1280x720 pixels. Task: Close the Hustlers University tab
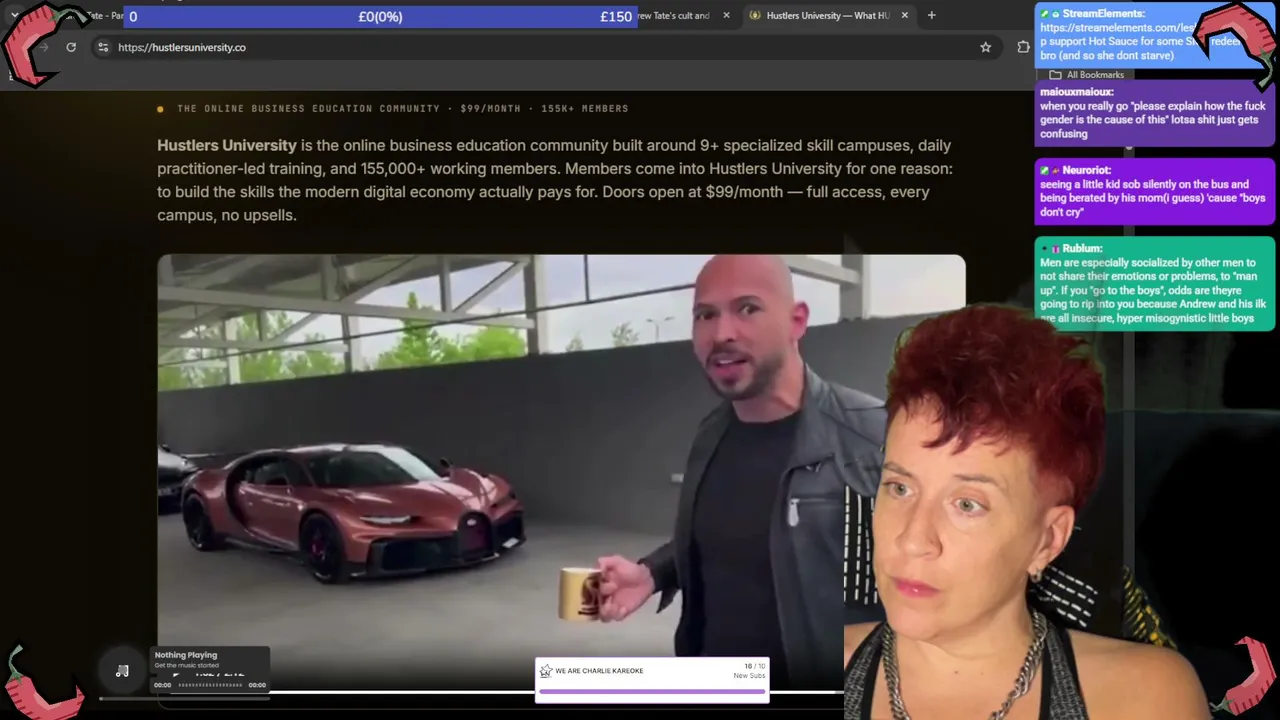pyautogui.click(x=904, y=15)
